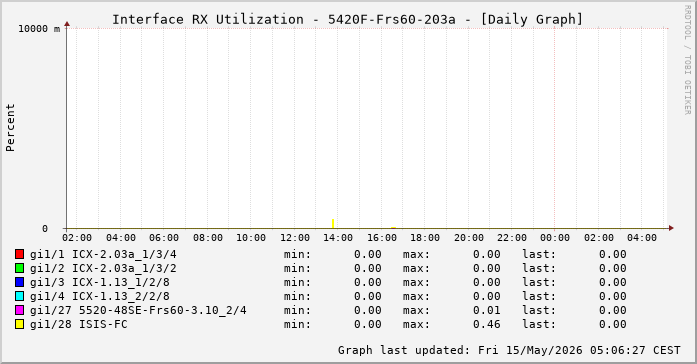Click the 10:00 x-axis time label

(x=251, y=238)
